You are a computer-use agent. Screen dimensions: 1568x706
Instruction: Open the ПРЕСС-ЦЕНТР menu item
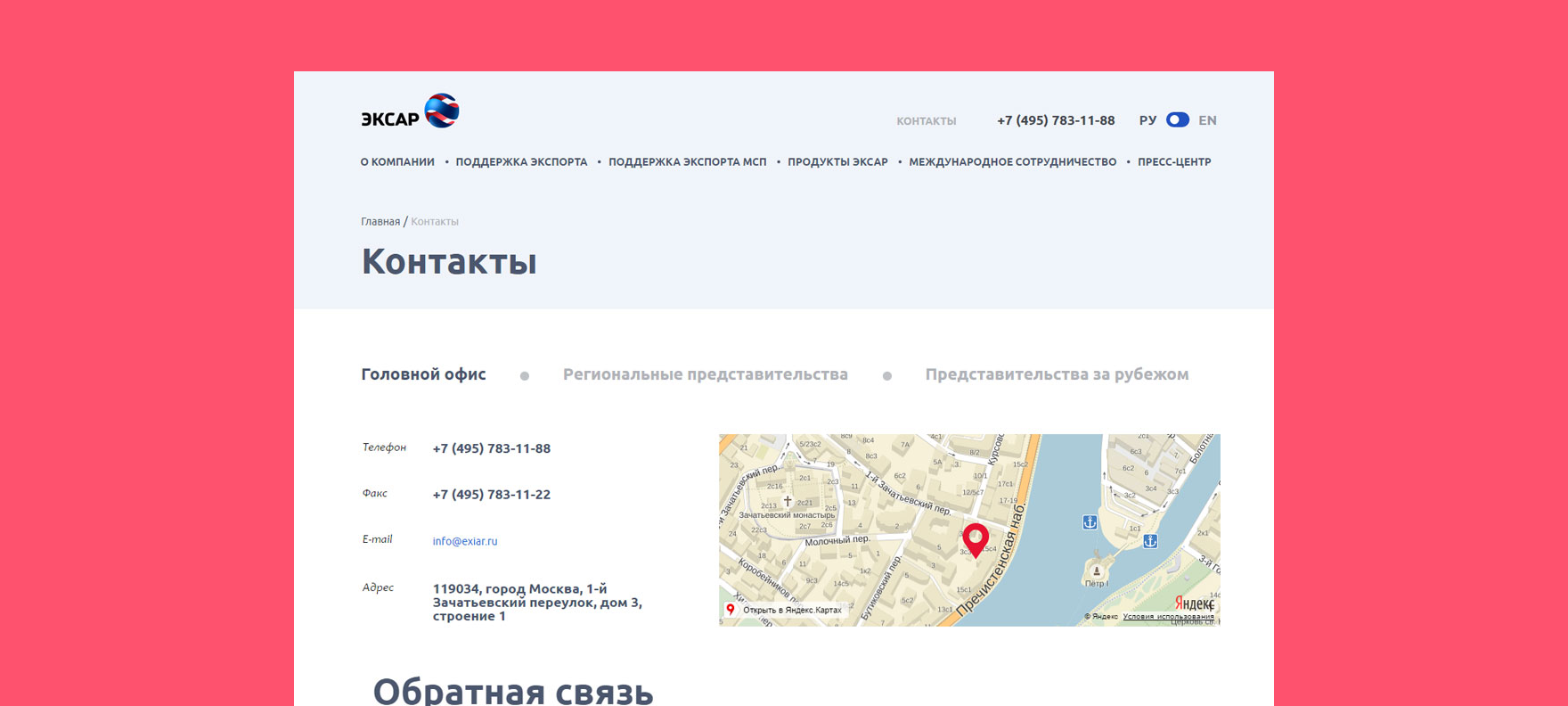pos(1174,162)
